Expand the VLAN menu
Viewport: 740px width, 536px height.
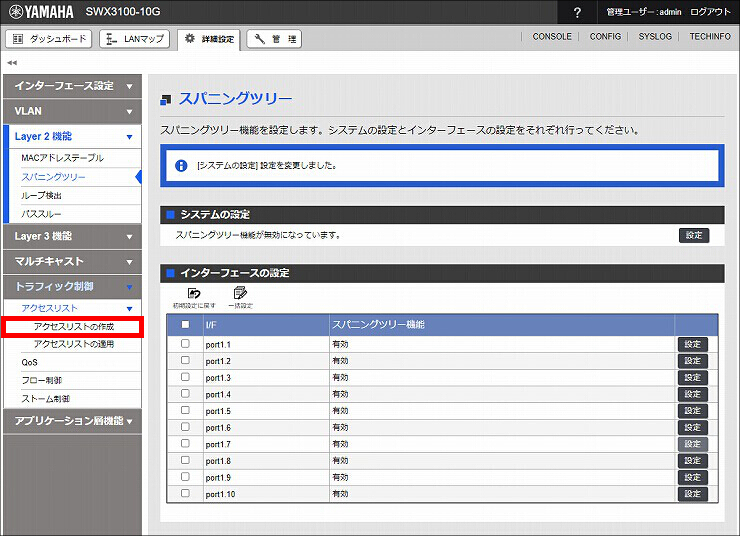point(72,111)
